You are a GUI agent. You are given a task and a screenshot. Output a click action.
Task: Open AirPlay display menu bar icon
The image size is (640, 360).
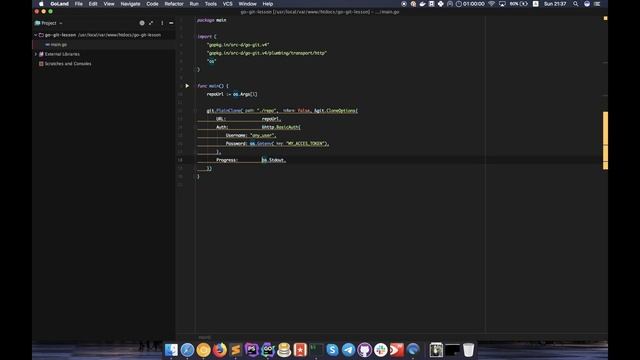pyautogui.click(x=502, y=4)
